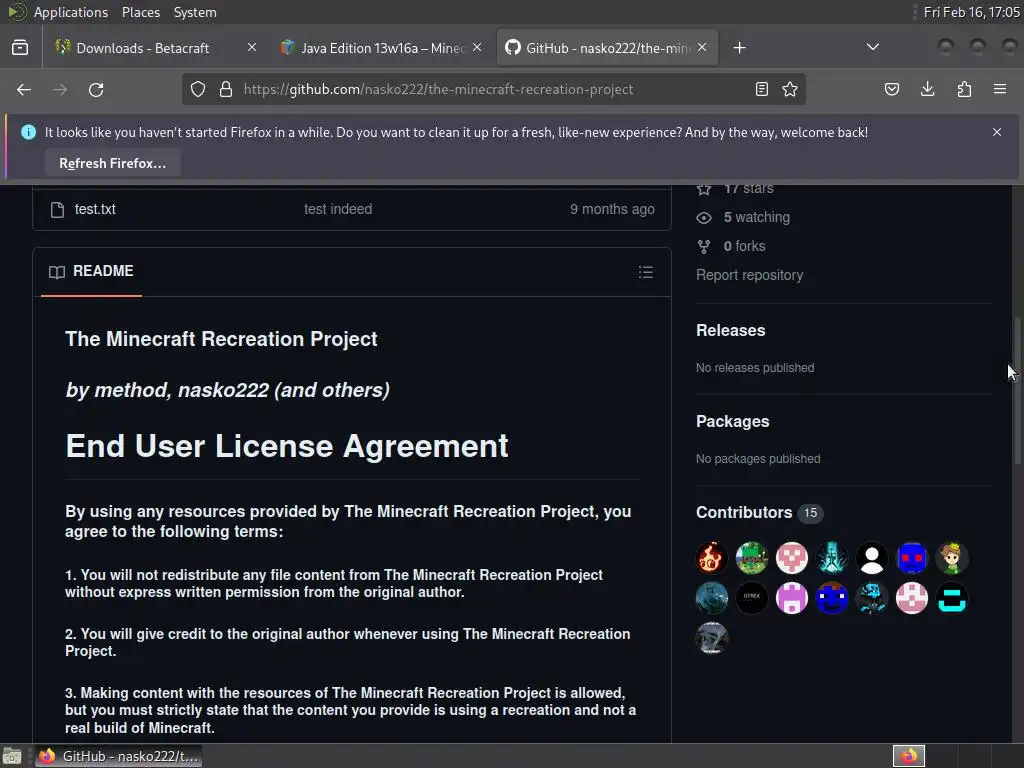Viewport: 1024px width, 768px height.
Task: Open the System menu
Action: point(195,12)
